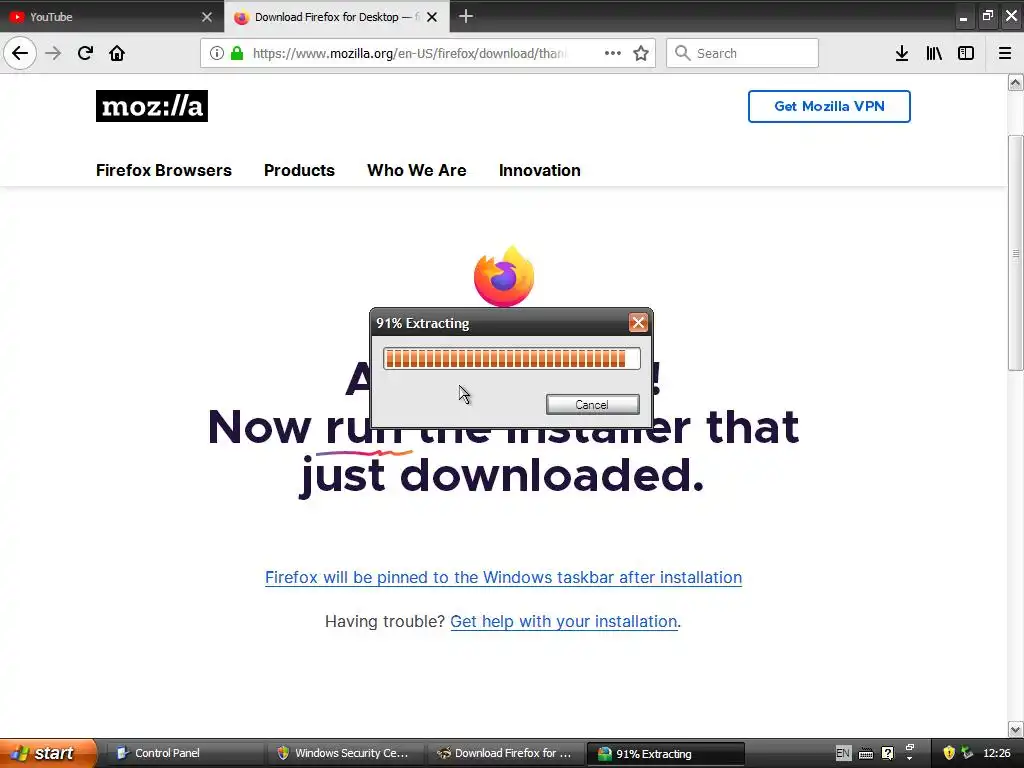The image size is (1024, 768).
Task: Open the Windows Start menu
Action: click(x=47, y=753)
